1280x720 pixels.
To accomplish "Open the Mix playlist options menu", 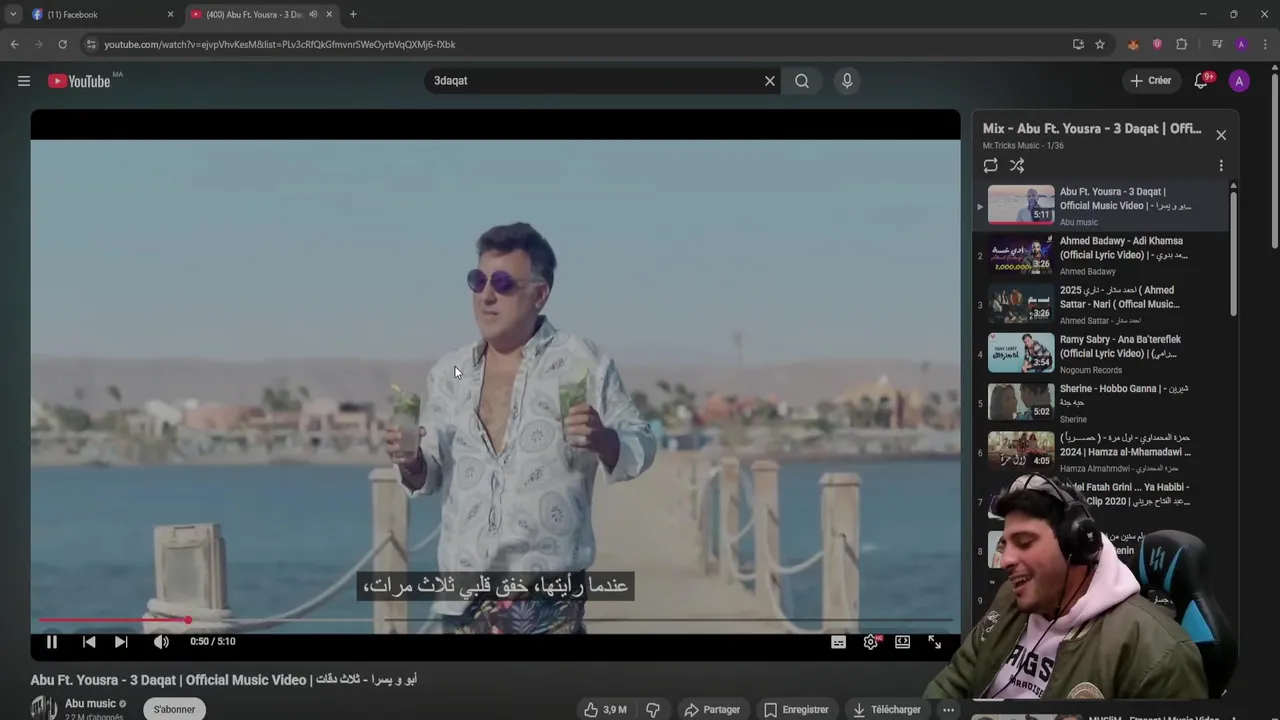I will pos(1221,166).
